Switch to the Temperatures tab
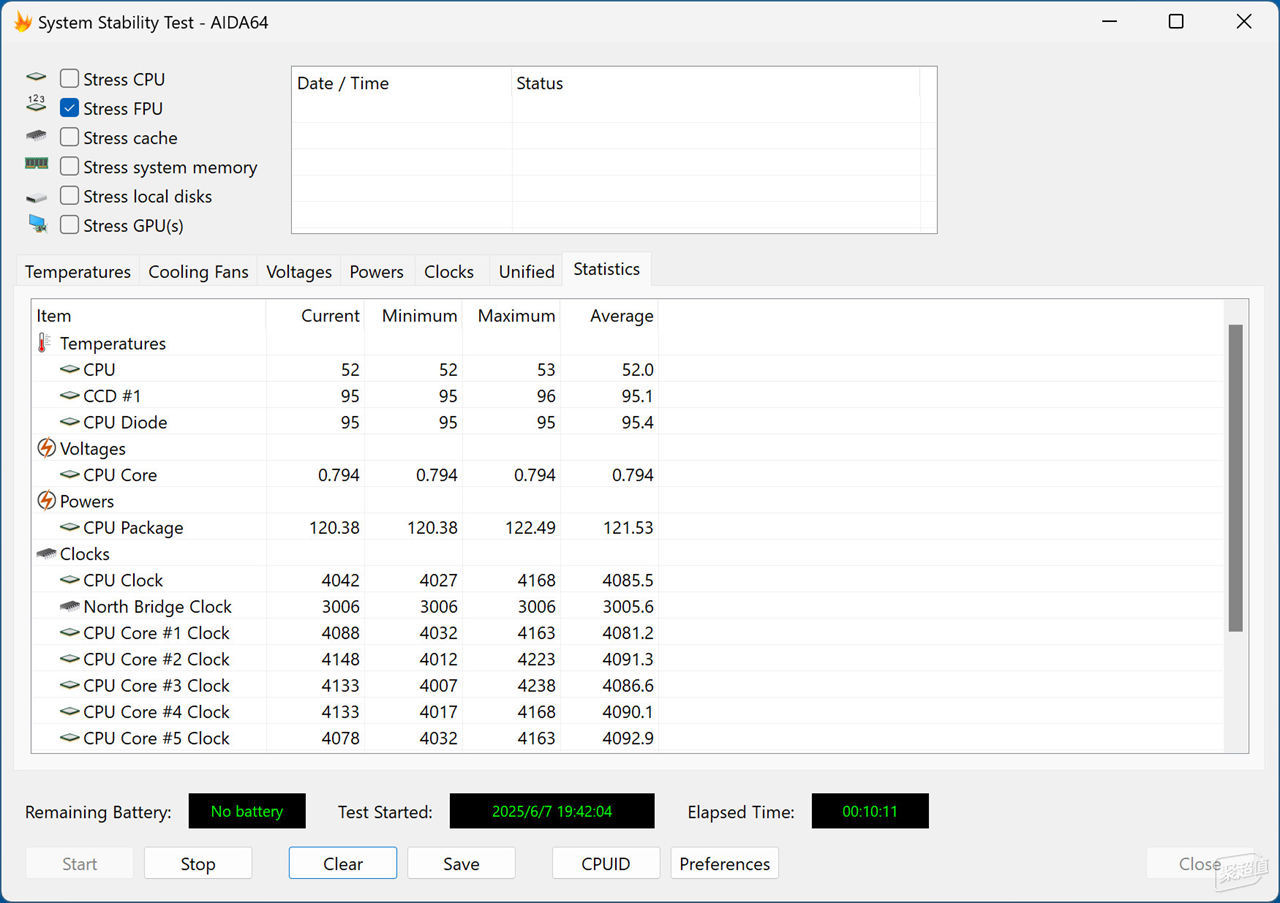The image size is (1280, 903). [78, 272]
